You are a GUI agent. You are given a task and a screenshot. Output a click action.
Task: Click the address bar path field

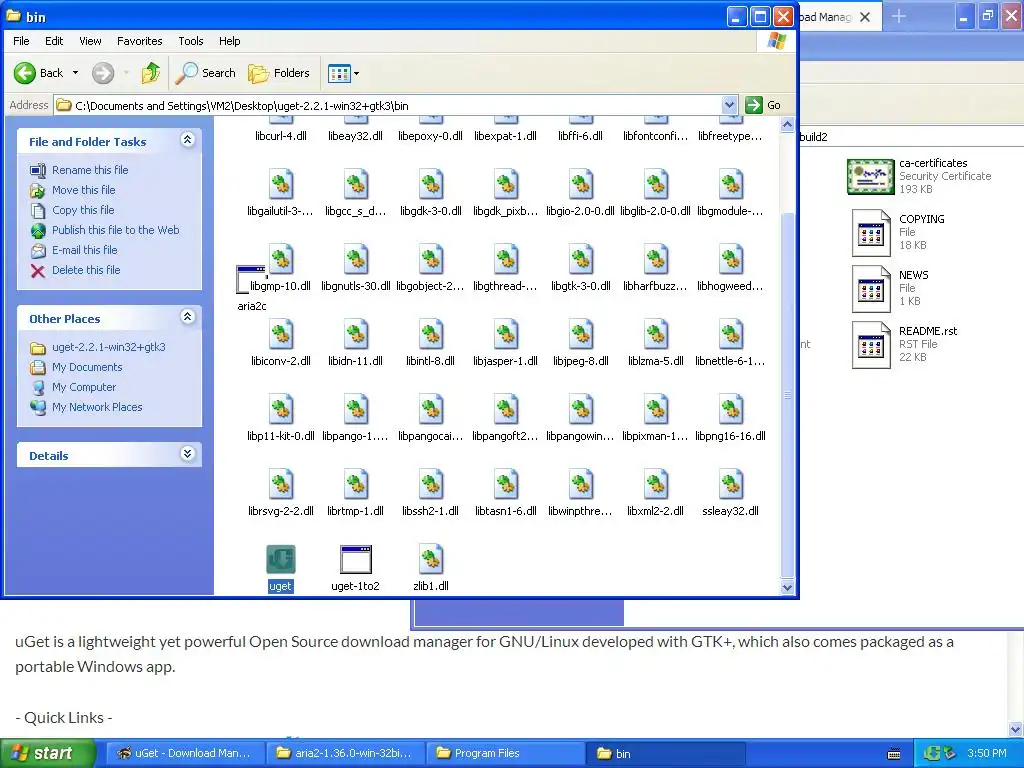pos(396,106)
